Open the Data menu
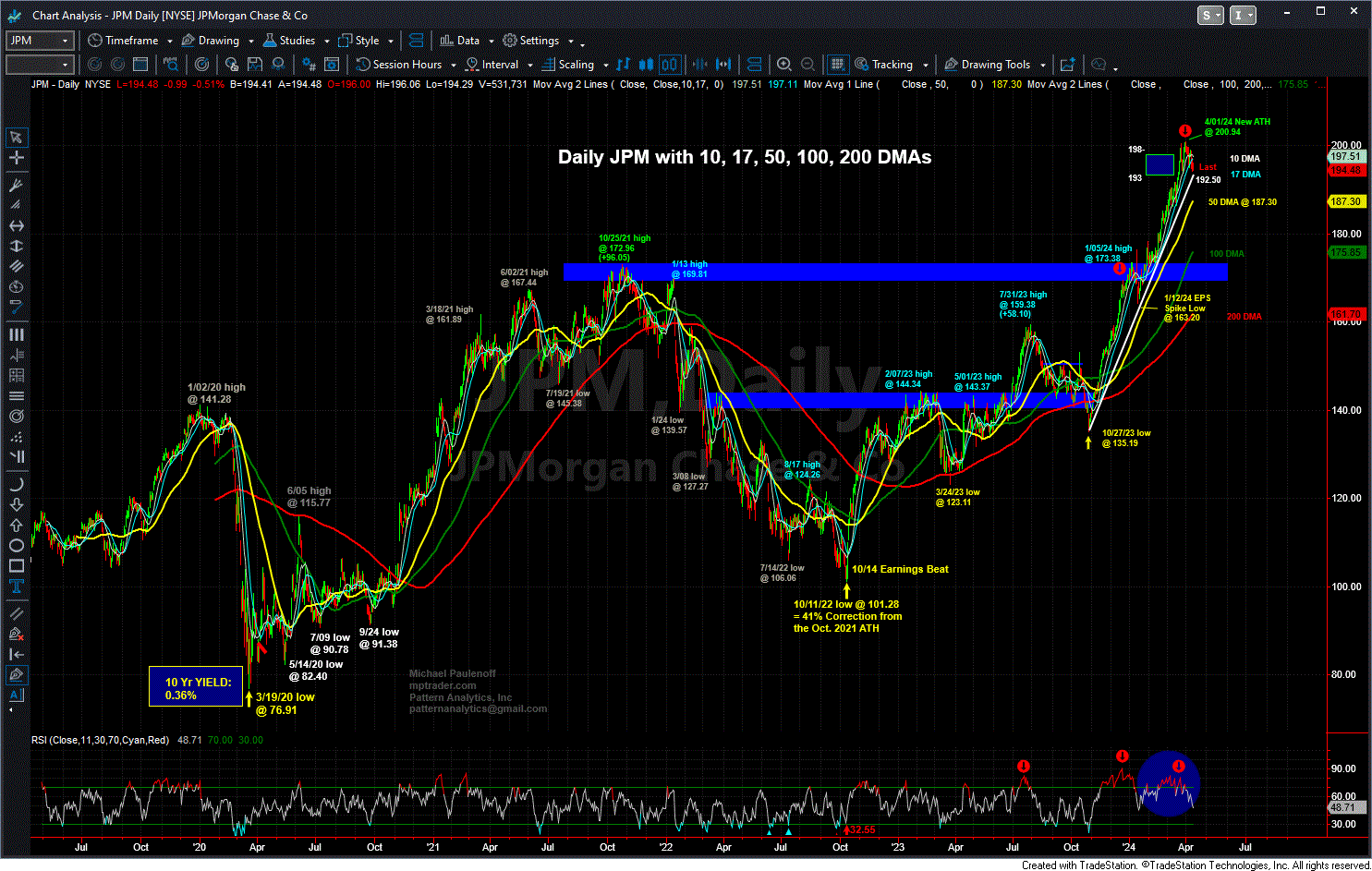The width and height of the screenshot is (1372, 871). (x=459, y=41)
